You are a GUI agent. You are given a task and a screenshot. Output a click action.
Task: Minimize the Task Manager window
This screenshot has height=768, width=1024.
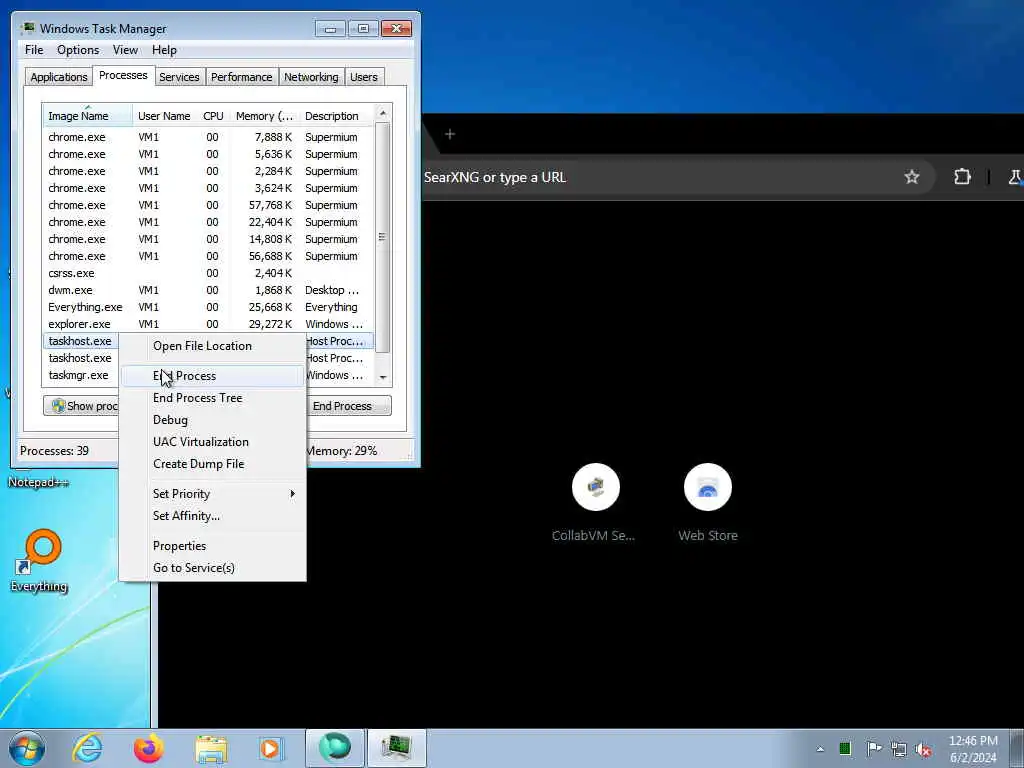pos(330,29)
